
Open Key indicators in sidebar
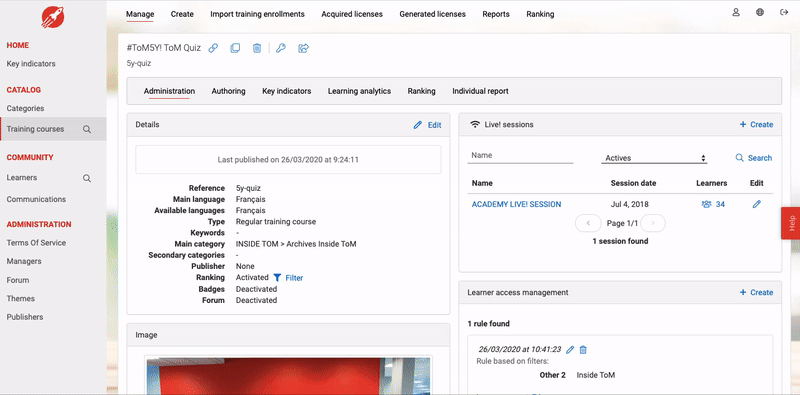tap(31, 64)
